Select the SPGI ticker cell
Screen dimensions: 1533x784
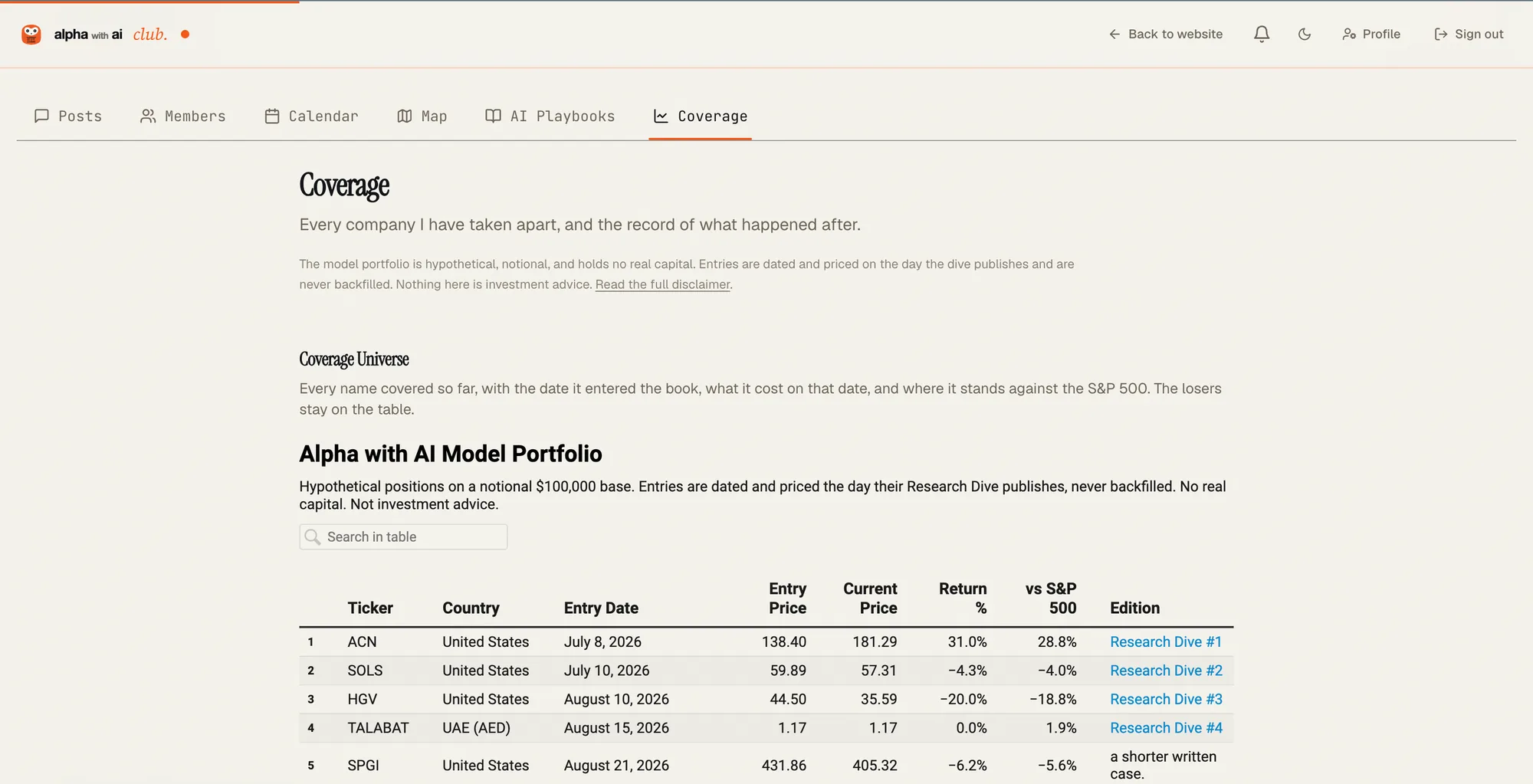coord(363,766)
